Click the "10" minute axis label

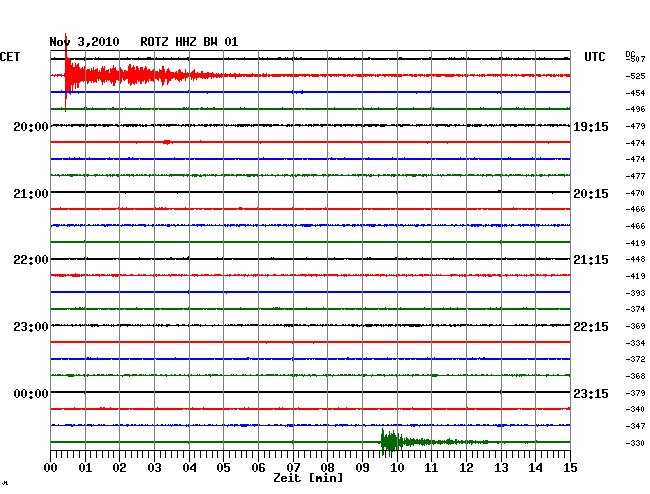[397, 468]
